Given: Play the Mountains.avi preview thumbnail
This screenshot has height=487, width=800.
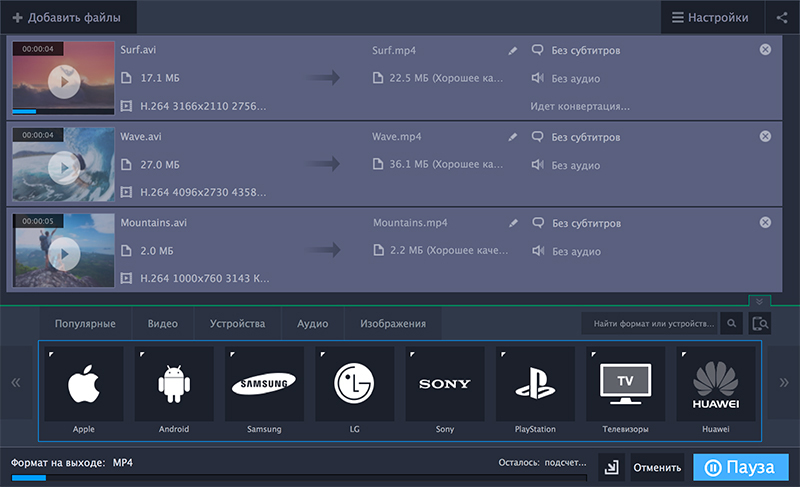Looking at the screenshot, I should [x=64, y=254].
